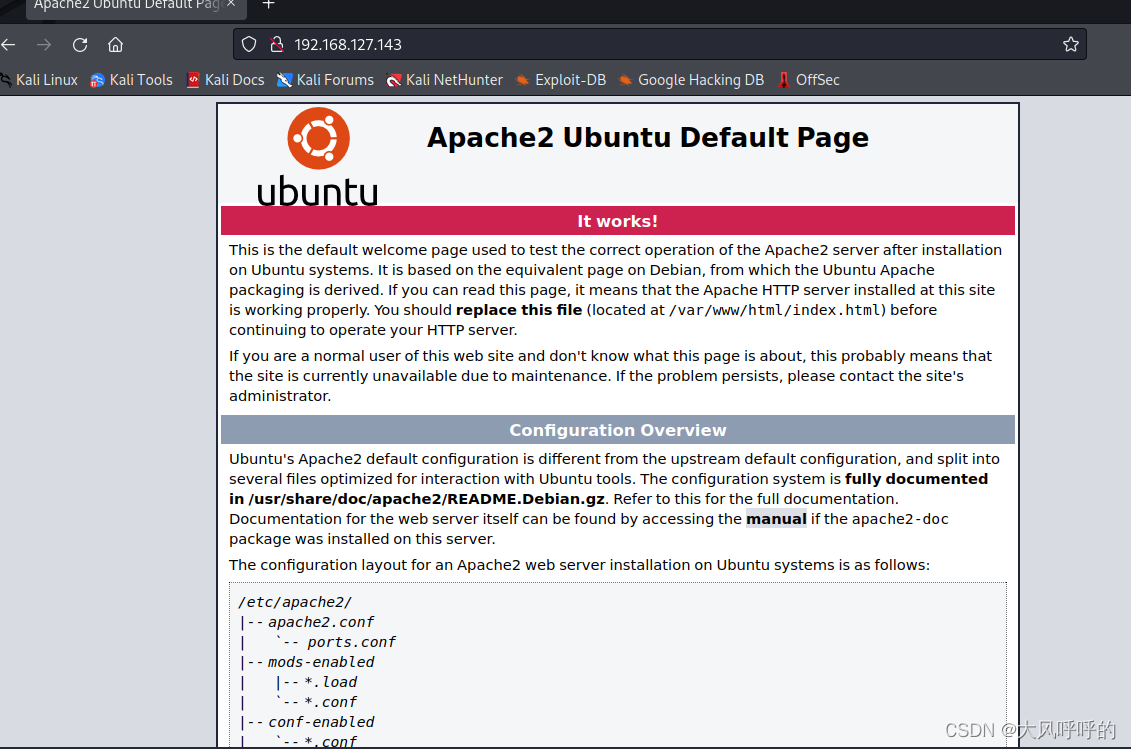1131x749 pixels.
Task: Click ports.conf in the config tree
Action: [351, 642]
